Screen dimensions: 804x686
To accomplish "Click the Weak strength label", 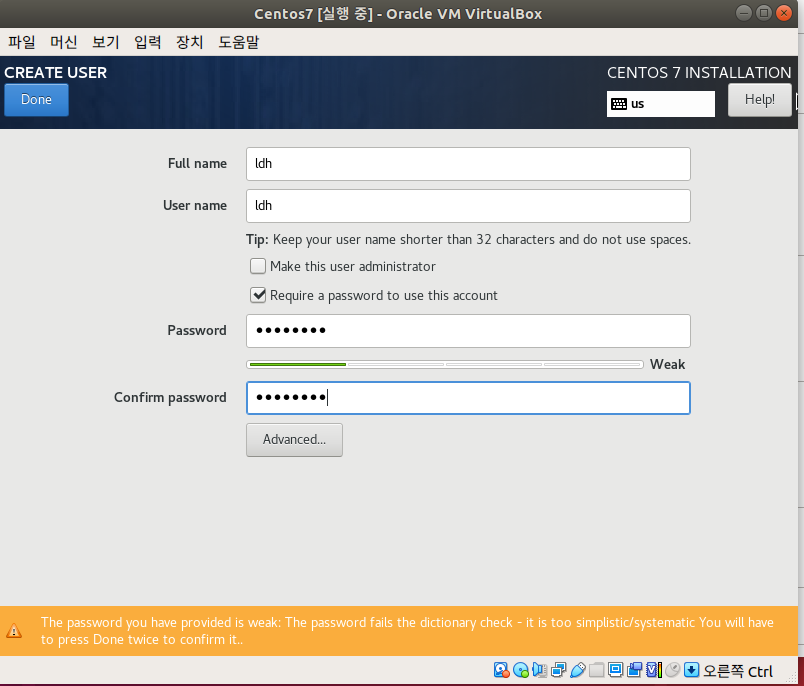I will pyautogui.click(x=667, y=365).
